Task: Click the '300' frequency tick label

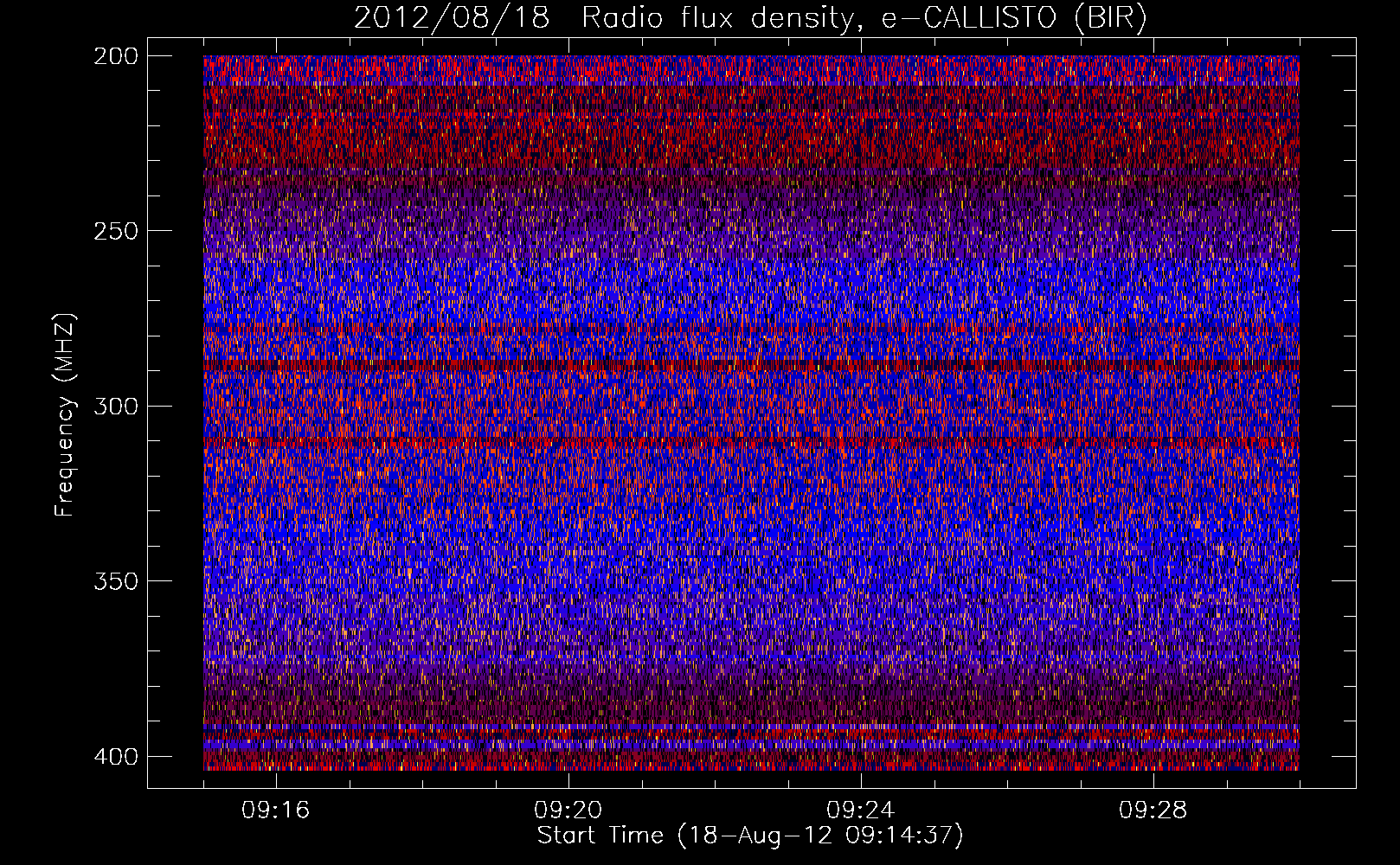Action: click(x=115, y=406)
